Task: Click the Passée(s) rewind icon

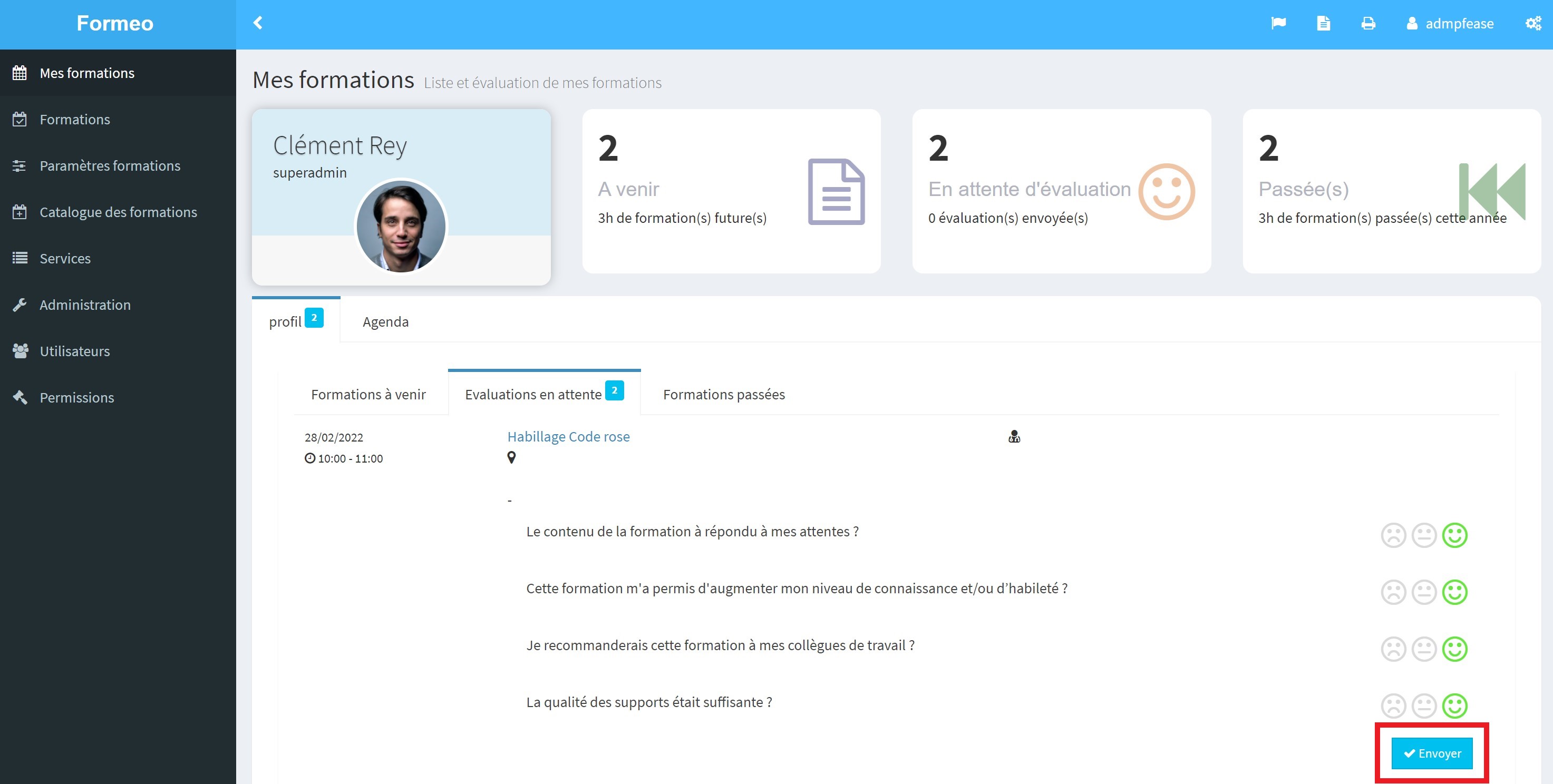Action: point(1491,192)
